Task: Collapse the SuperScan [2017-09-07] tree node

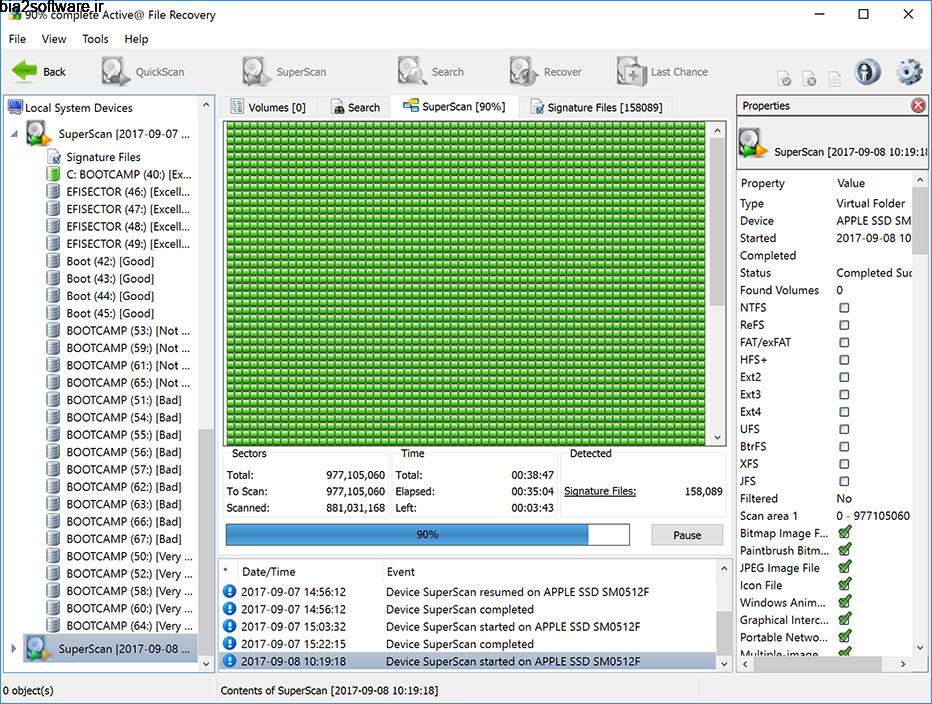Action: [x=16, y=134]
